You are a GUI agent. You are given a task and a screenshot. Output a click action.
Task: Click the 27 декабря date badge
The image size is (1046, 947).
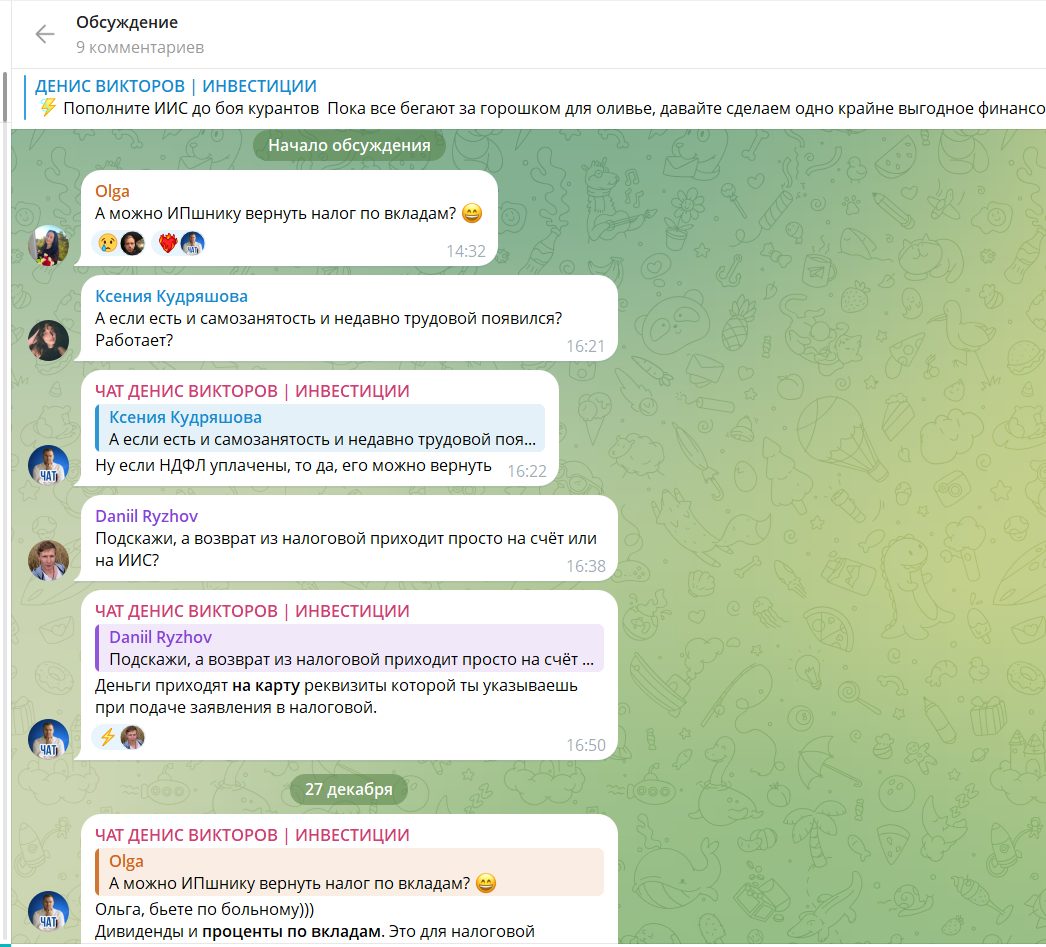(349, 789)
